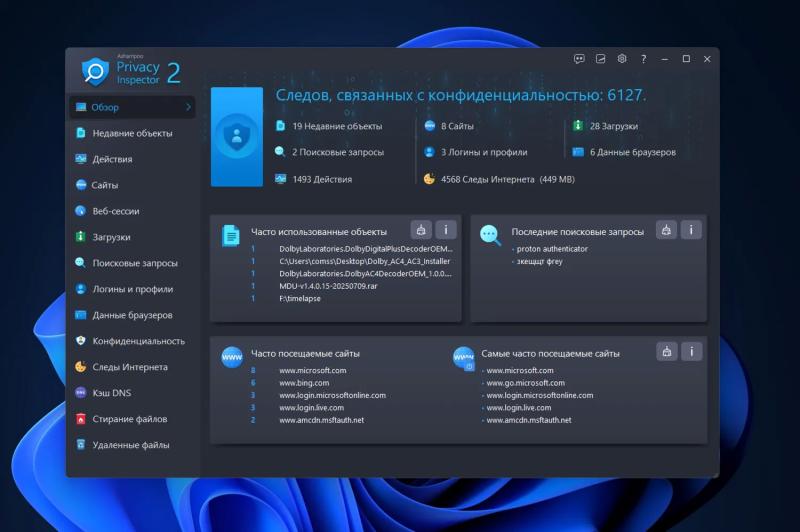Click the 8 Сайты summary link

pyautogui.click(x=457, y=126)
